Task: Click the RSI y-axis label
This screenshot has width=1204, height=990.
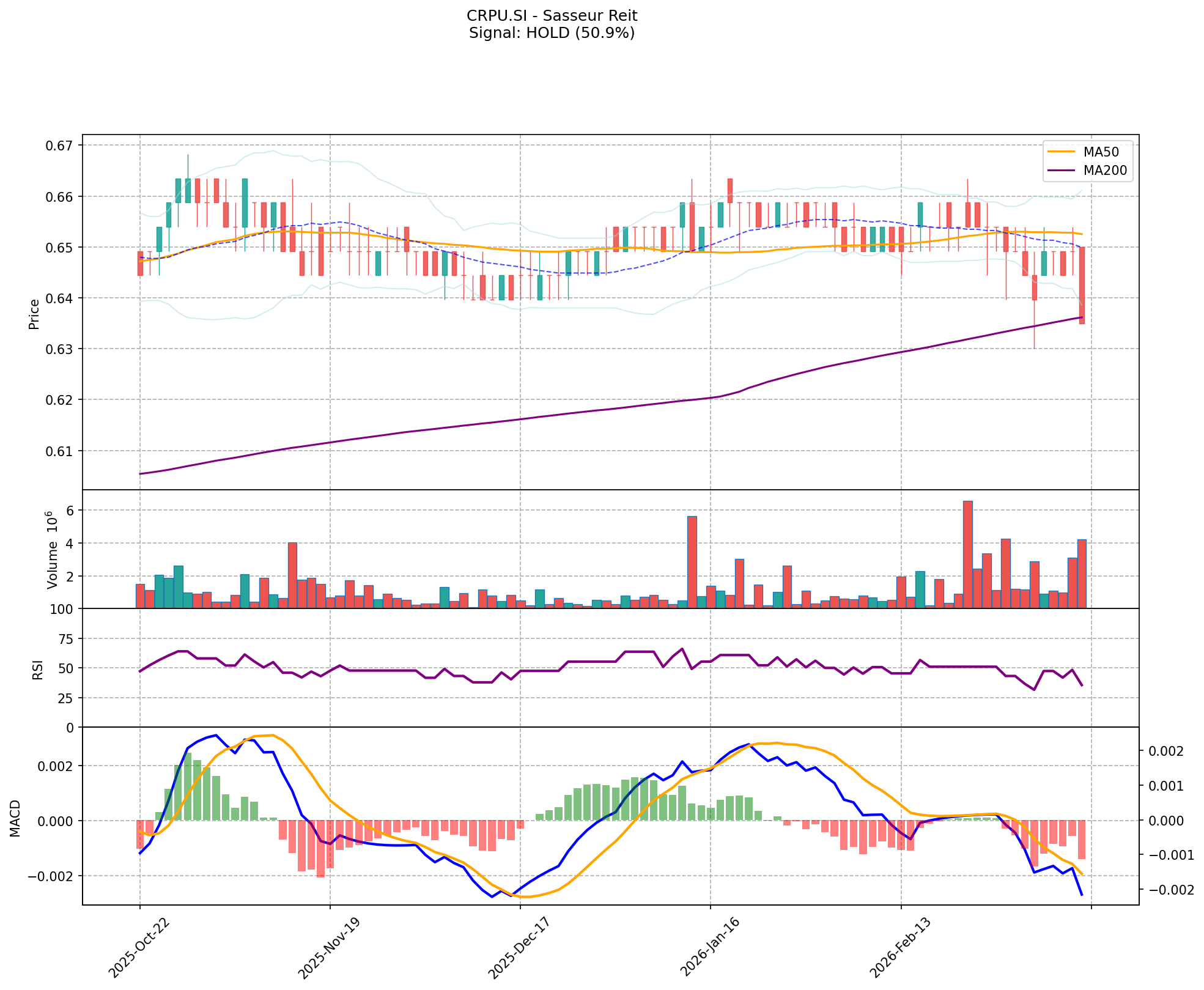Action: (x=38, y=669)
